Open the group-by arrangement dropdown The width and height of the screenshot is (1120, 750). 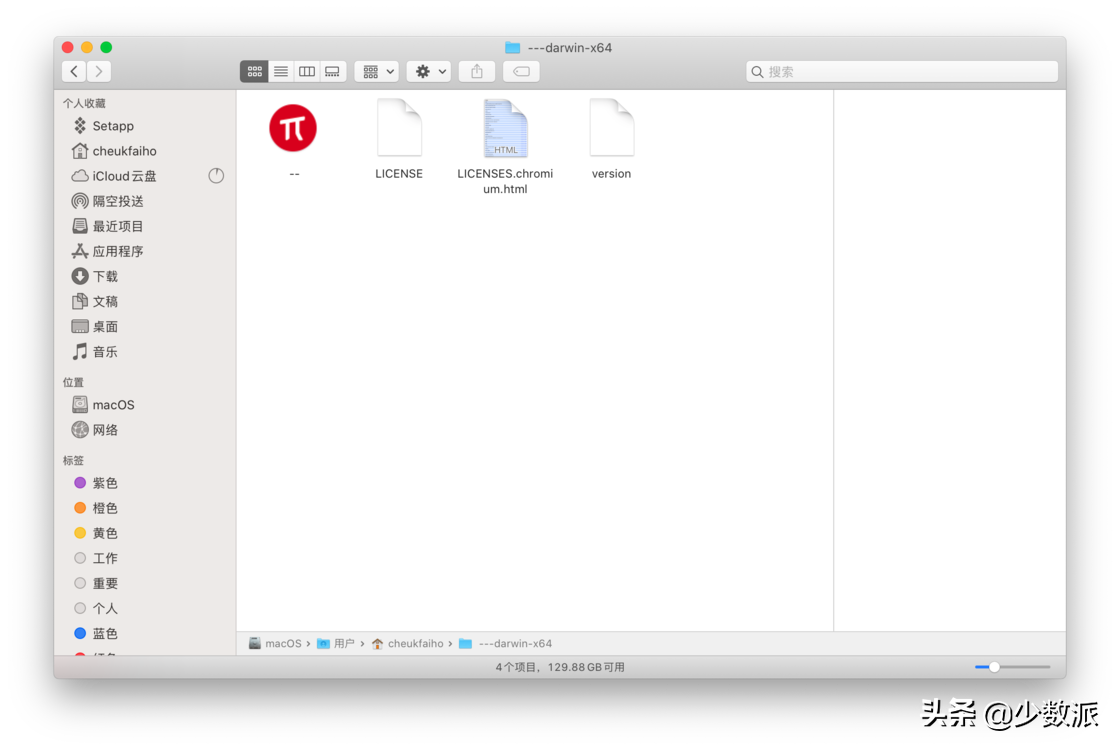(x=377, y=71)
